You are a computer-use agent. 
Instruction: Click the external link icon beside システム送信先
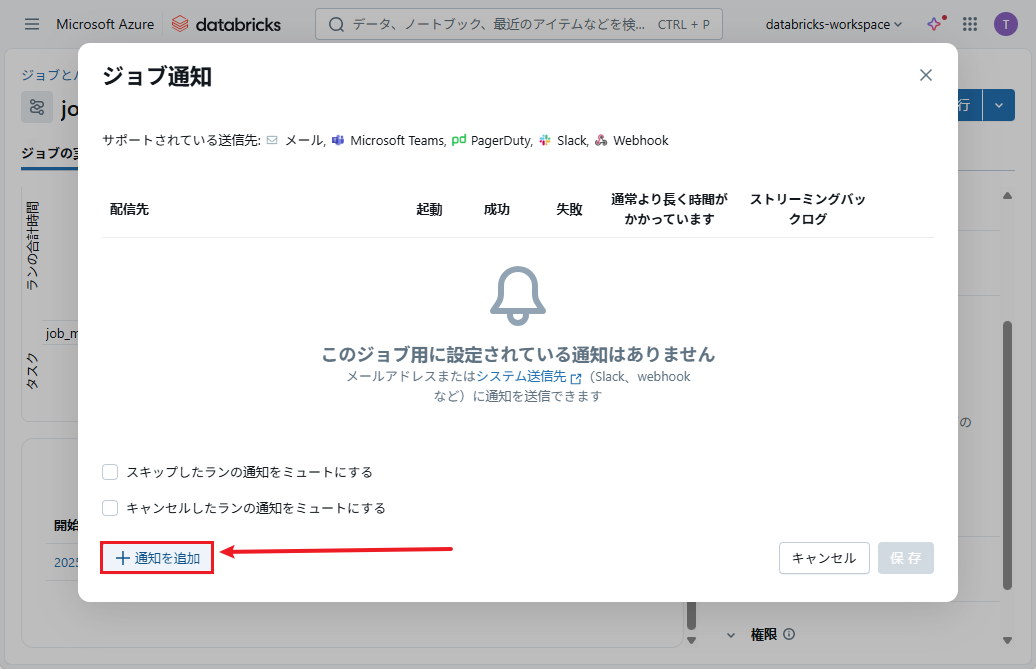click(x=576, y=378)
